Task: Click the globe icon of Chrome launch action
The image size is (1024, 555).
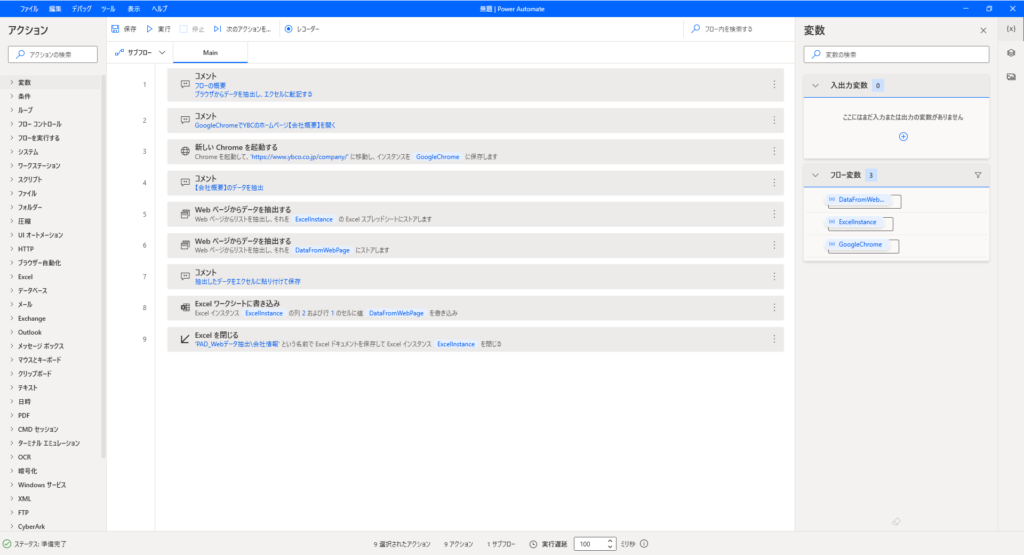Action: pyautogui.click(x=185, y=151)
